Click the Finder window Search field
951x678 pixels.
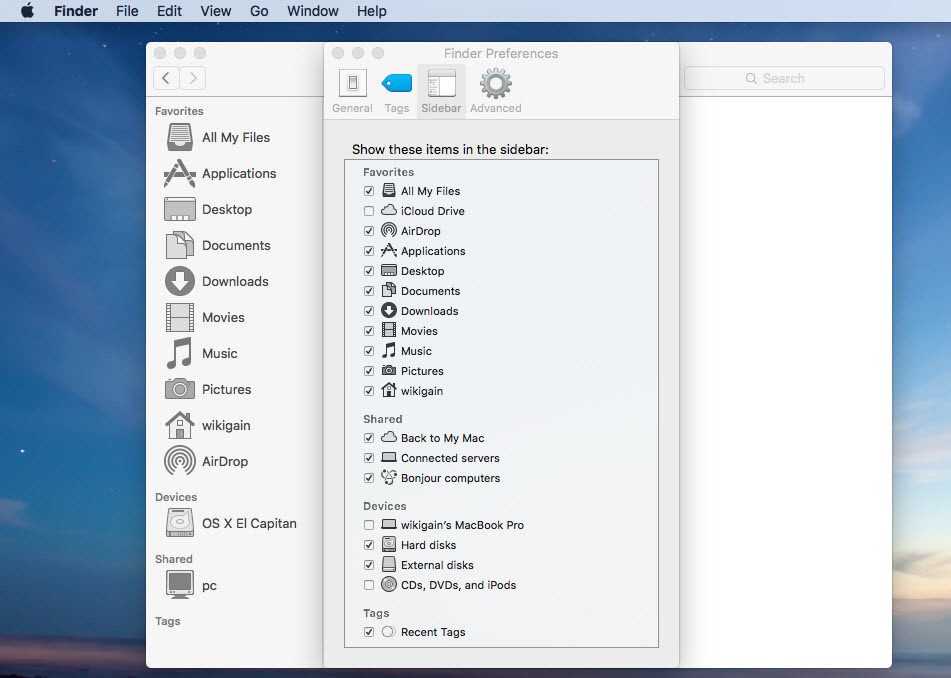coord(784,78)
